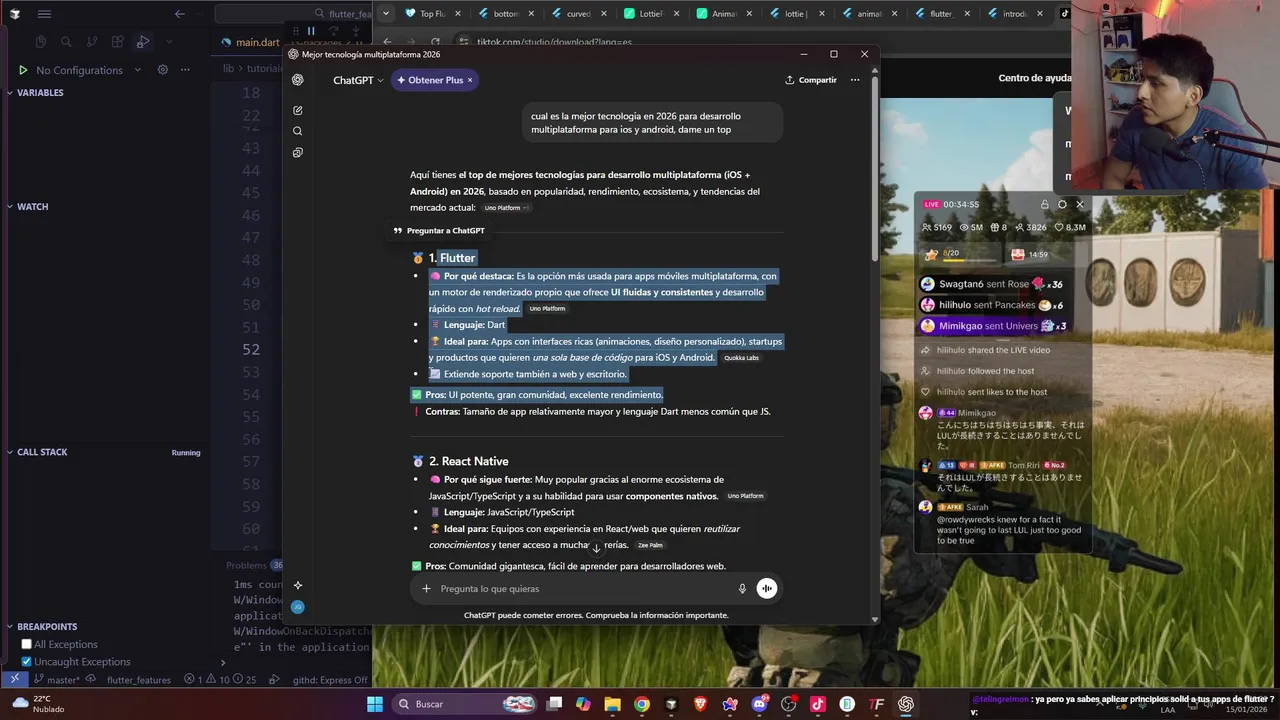Screen dimensions: 1280x720
Task: Open the three-dot conversation options menu
Action: [855, 80]
